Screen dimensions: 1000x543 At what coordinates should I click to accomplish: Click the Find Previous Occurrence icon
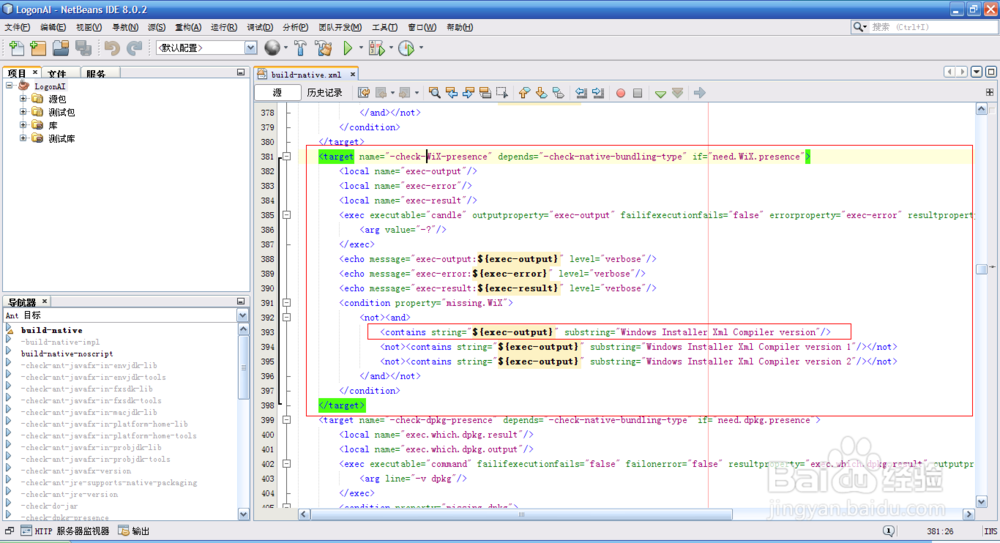tap(452, 93)
